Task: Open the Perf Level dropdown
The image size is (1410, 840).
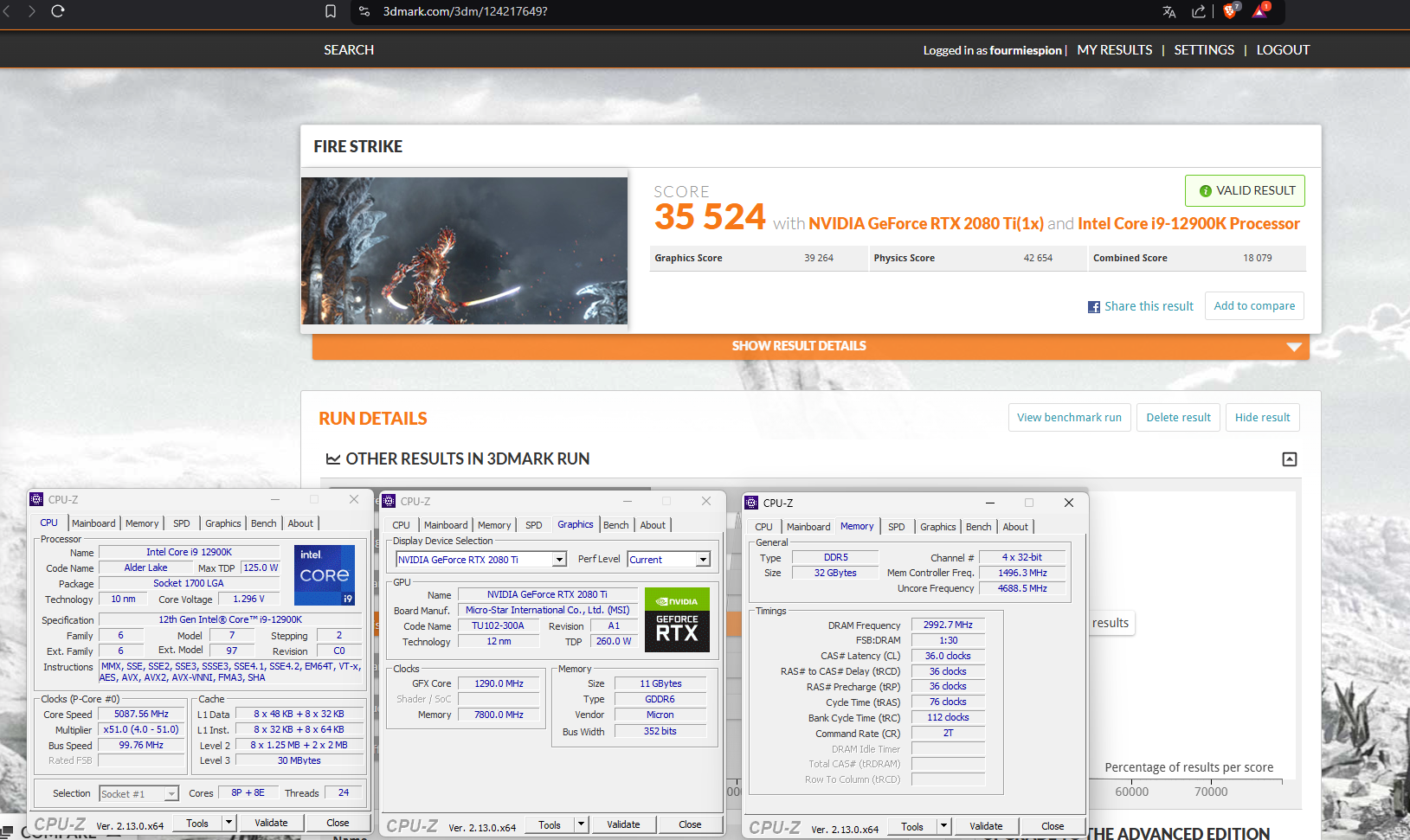Action: 704,560
